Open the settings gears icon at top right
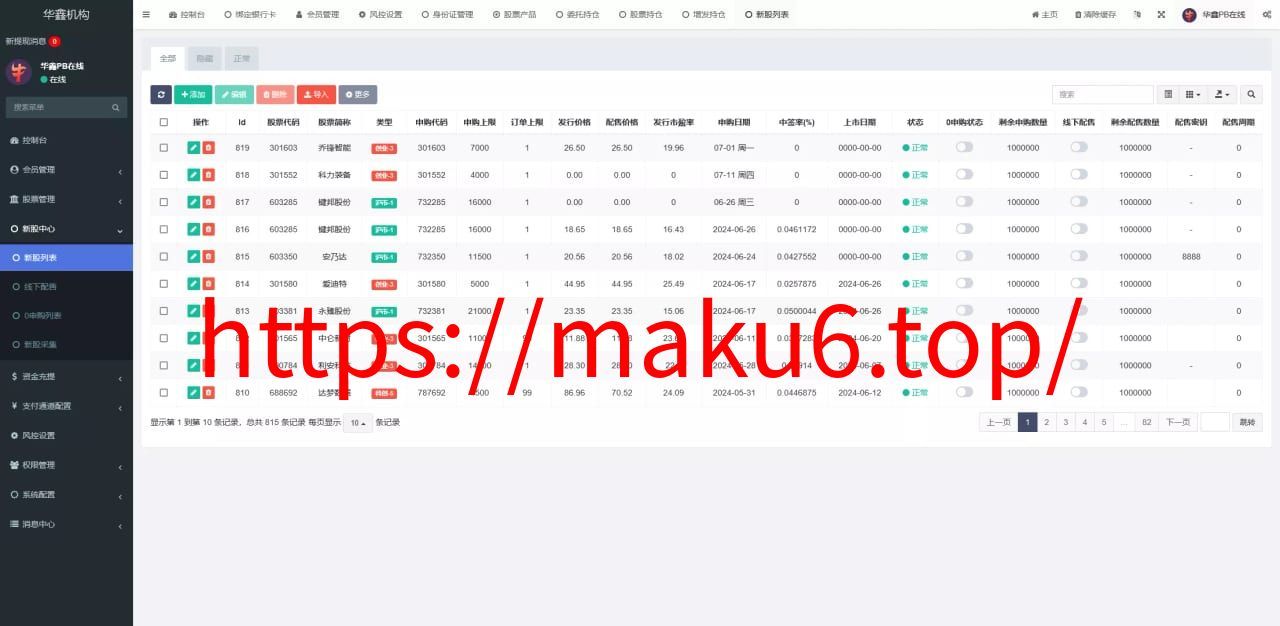 [x=1266, y=15]
